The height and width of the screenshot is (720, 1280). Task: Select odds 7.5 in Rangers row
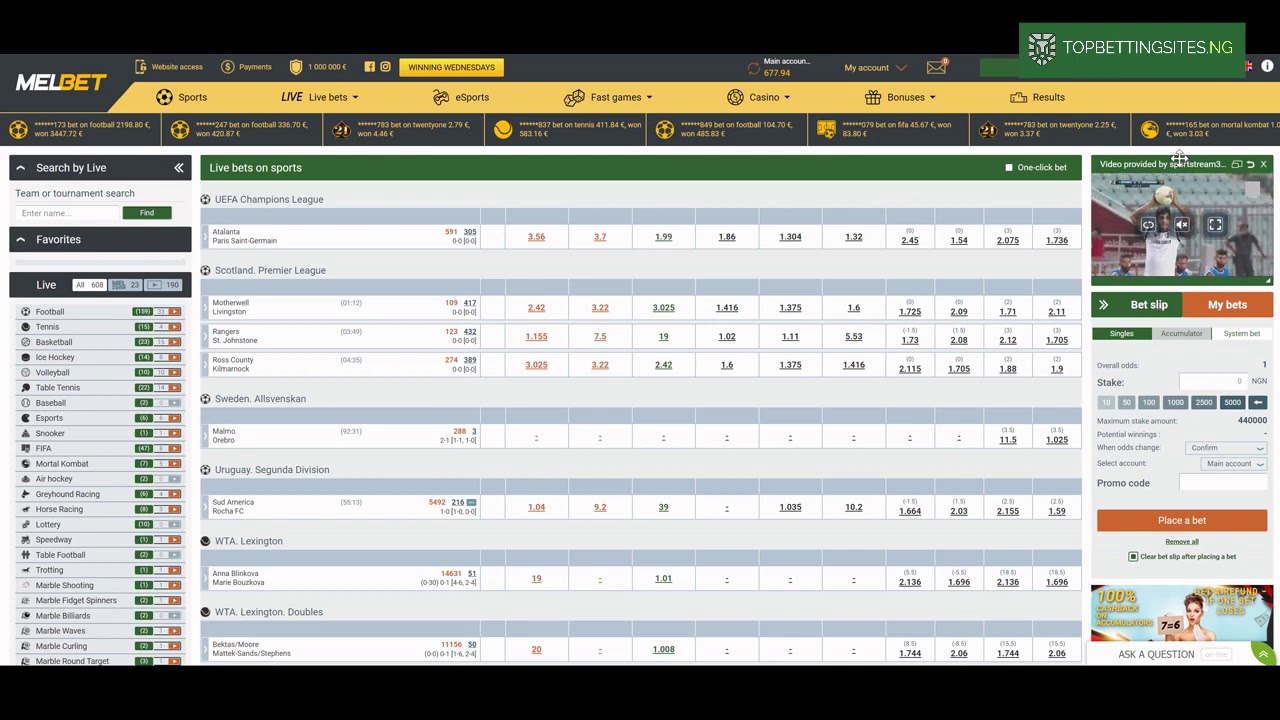[600, 337]
